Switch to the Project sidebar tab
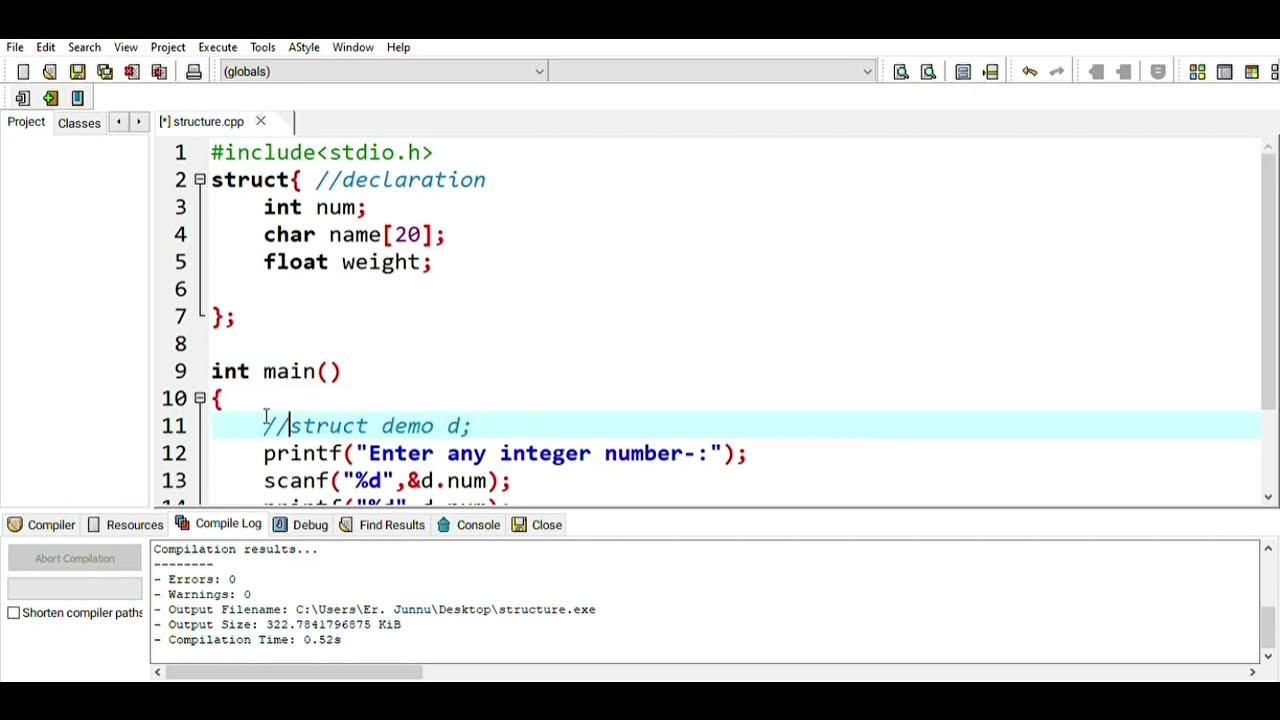1280x720 pixels. coord(26,122)
